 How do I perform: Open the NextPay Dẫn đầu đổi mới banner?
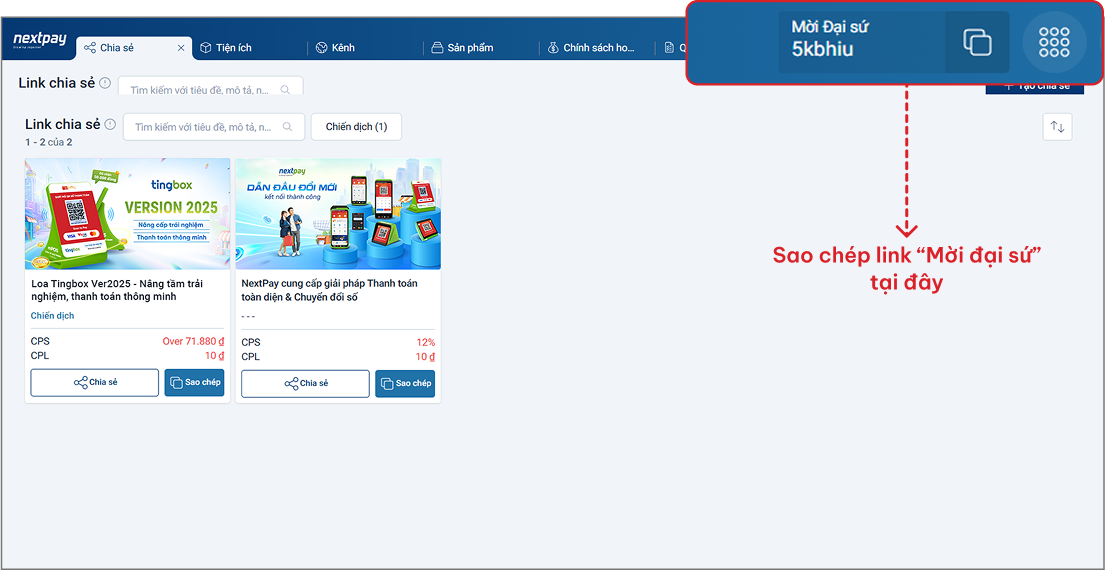338,213
